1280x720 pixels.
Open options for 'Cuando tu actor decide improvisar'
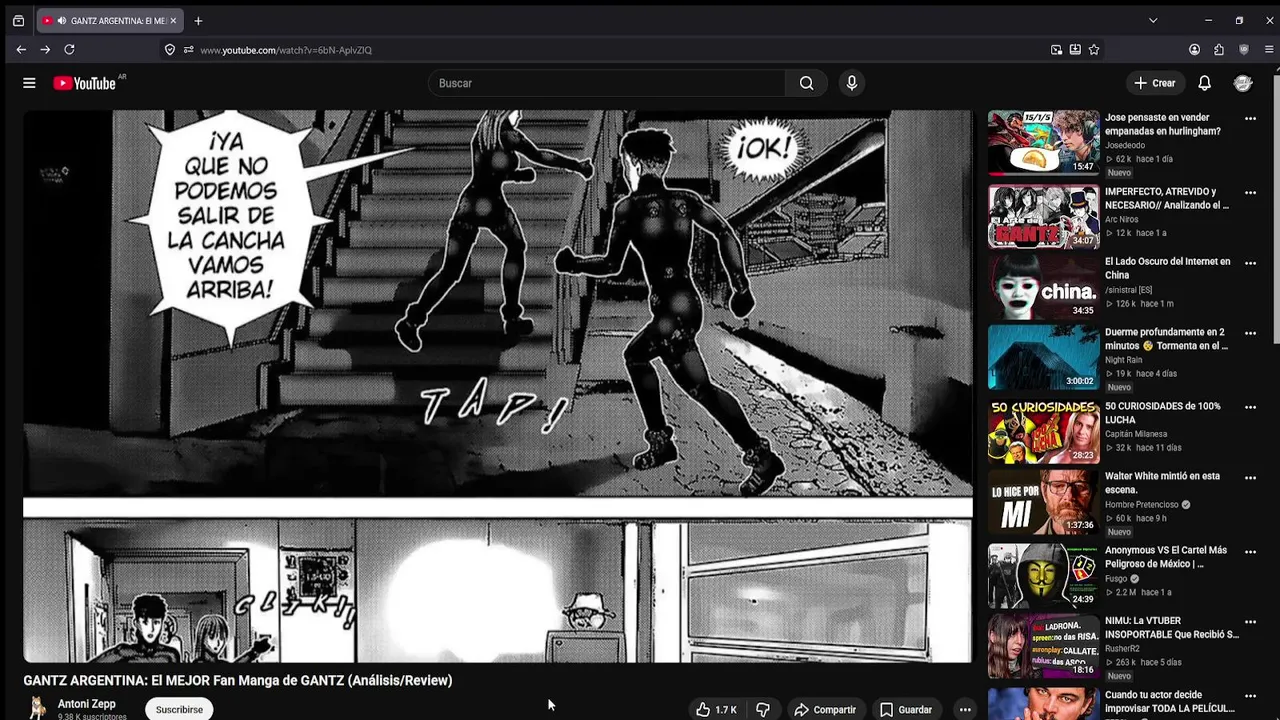pyautogui.click(x=1250, y=695)
